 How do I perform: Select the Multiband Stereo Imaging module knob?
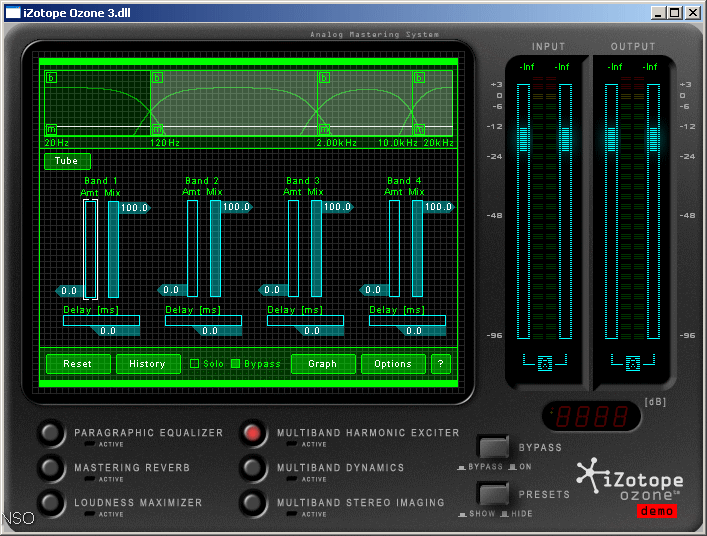pos(252,503)
